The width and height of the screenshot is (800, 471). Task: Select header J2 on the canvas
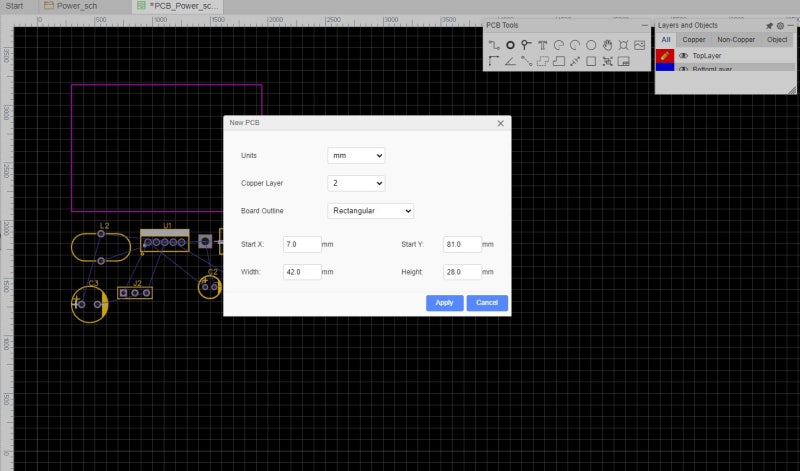click(135, 293)
